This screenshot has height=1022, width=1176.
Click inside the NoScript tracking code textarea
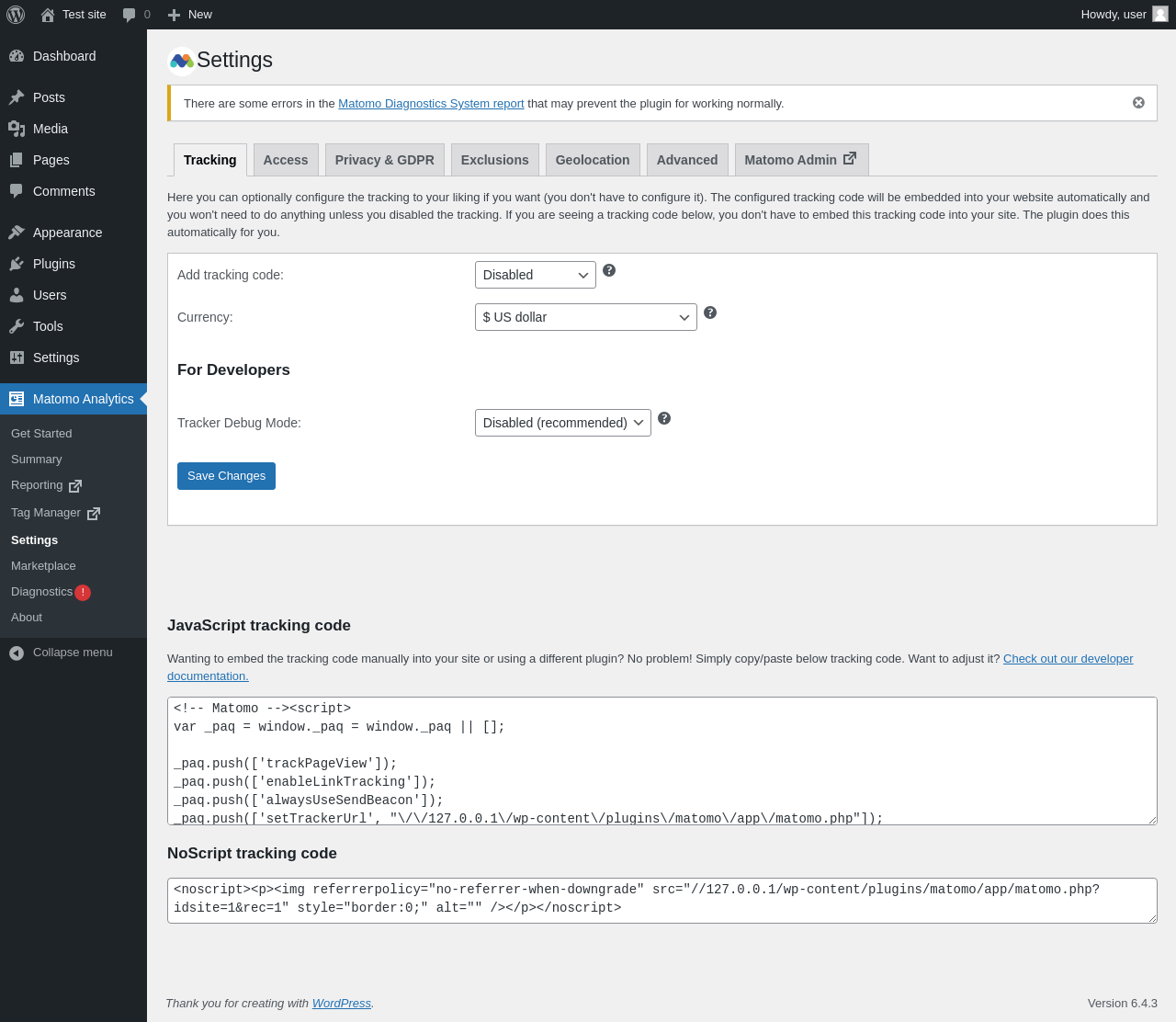662,901
